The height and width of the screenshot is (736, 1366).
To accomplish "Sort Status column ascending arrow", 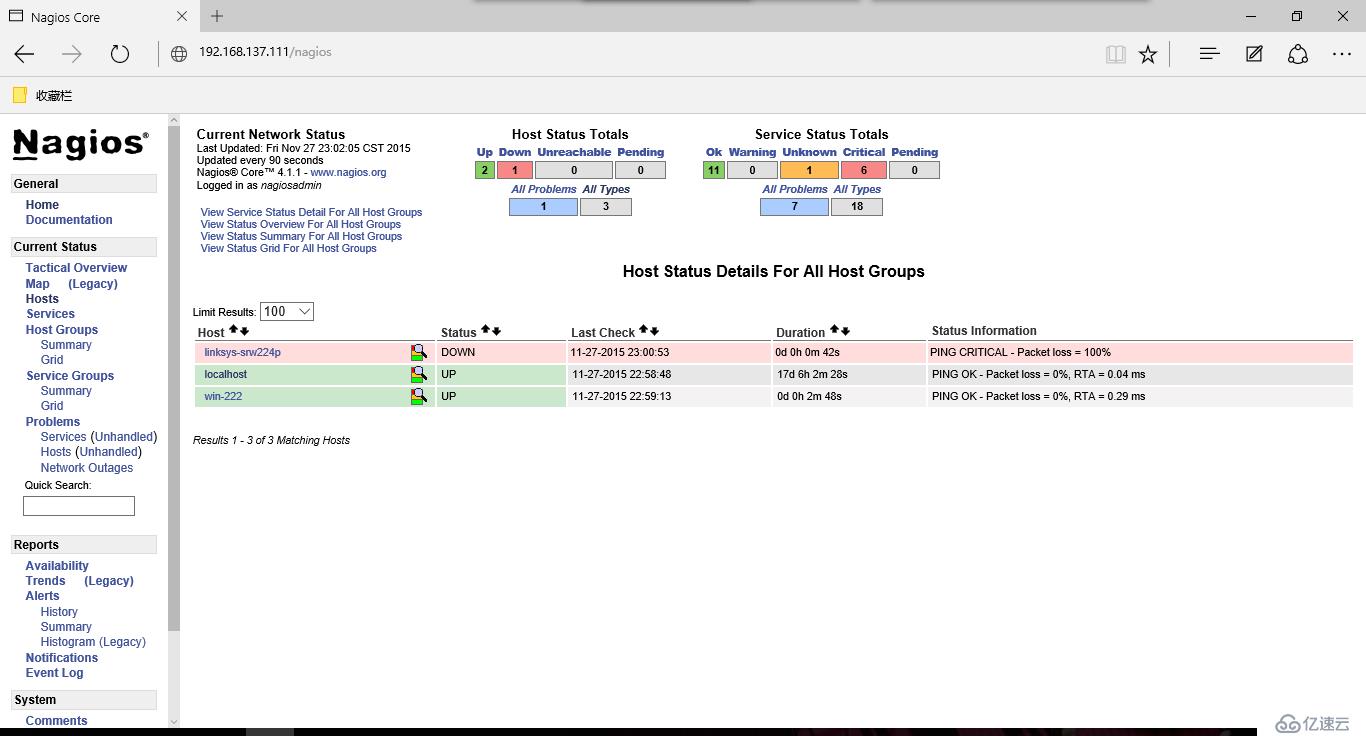I will pos(486,330).
